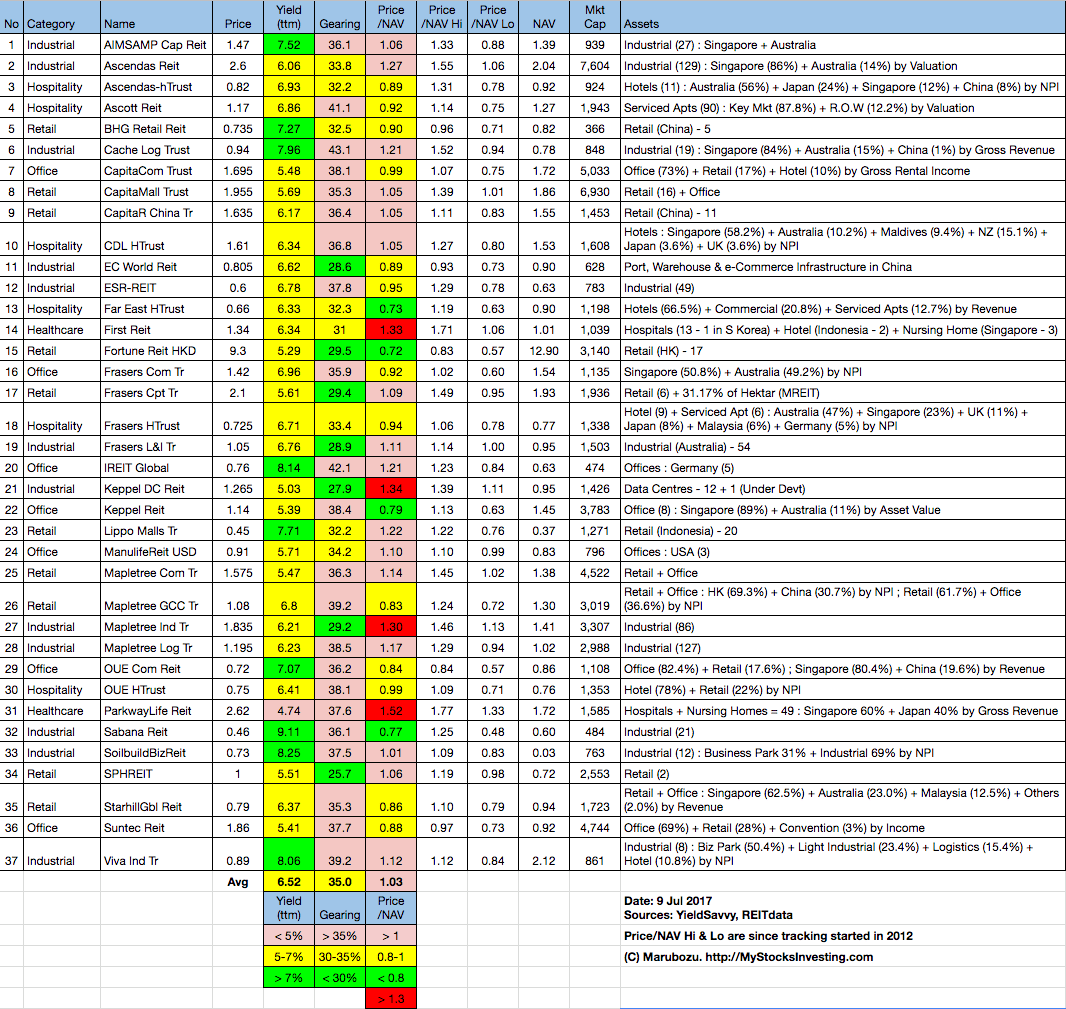The width and height of the screenshot is (1066, 1009).
Task: Click the 'CapitaCom Trust' name cell
Action: click(156, 171)
